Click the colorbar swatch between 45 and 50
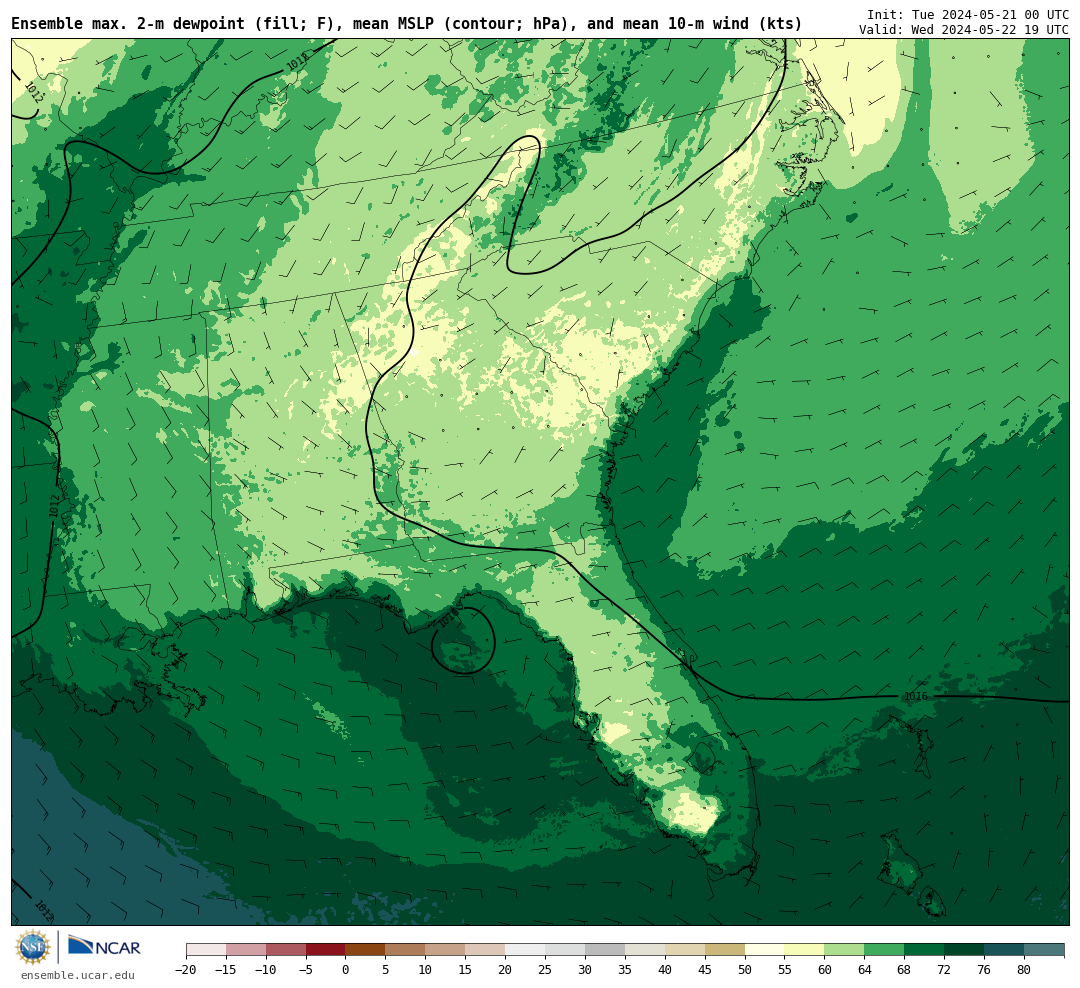 [725, 949]
